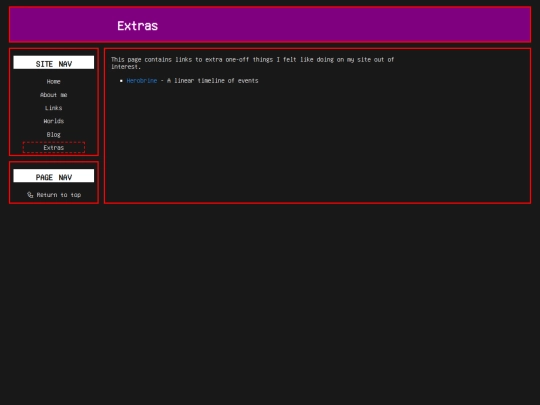This screenshot has width=540, height=405.
Task: Select the Extras item in site nav
Action: point(54,147)
